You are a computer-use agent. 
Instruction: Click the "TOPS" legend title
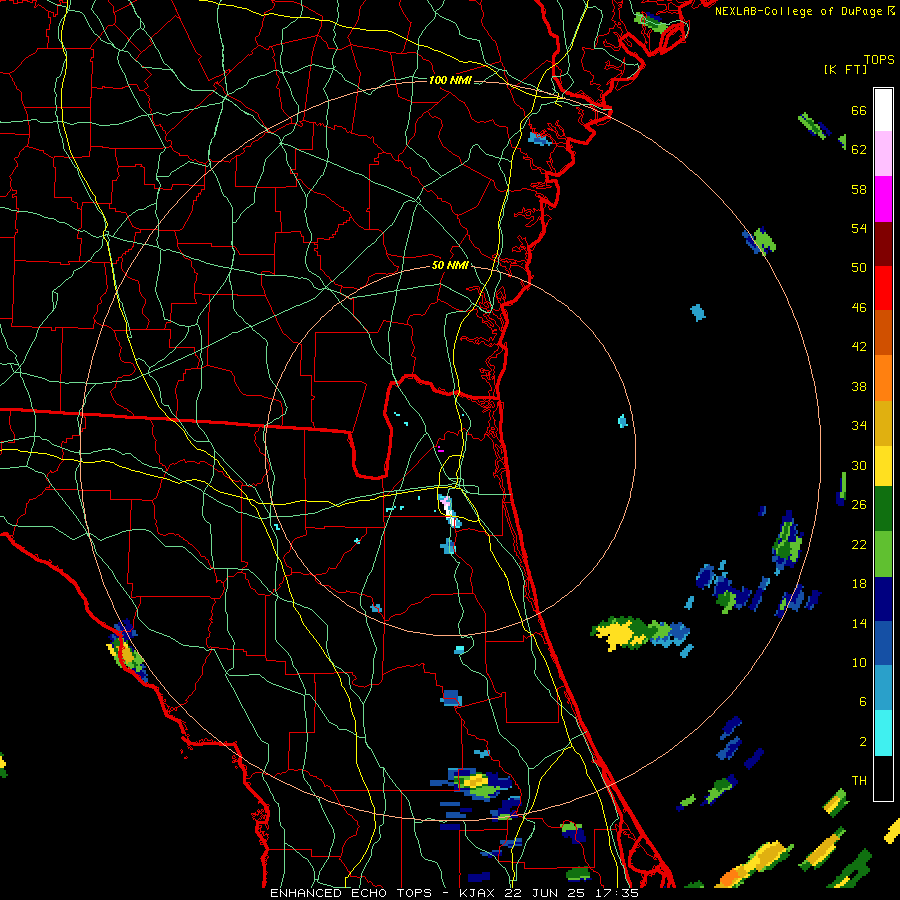coord(879,59)
